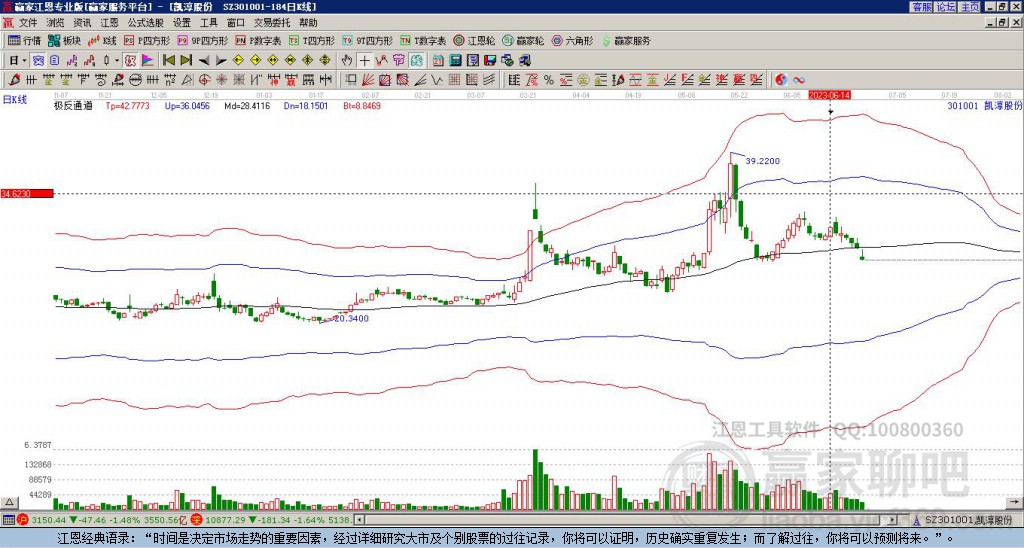Click the red-blue yin-yang icon

(x=781, y=80)
